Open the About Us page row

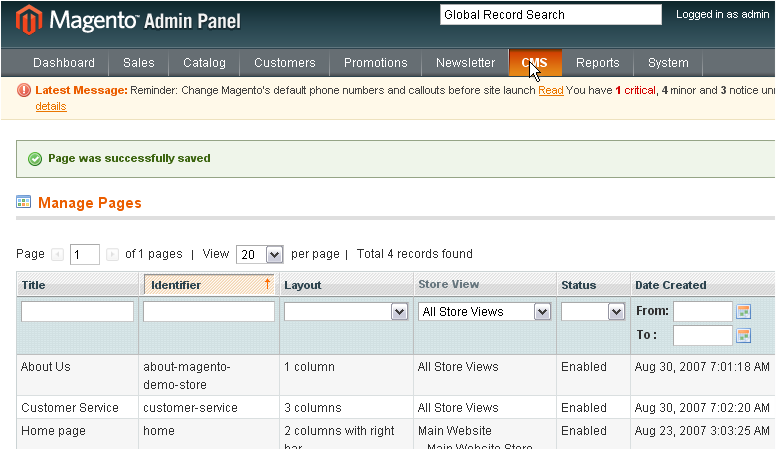[x=46, y=367]
